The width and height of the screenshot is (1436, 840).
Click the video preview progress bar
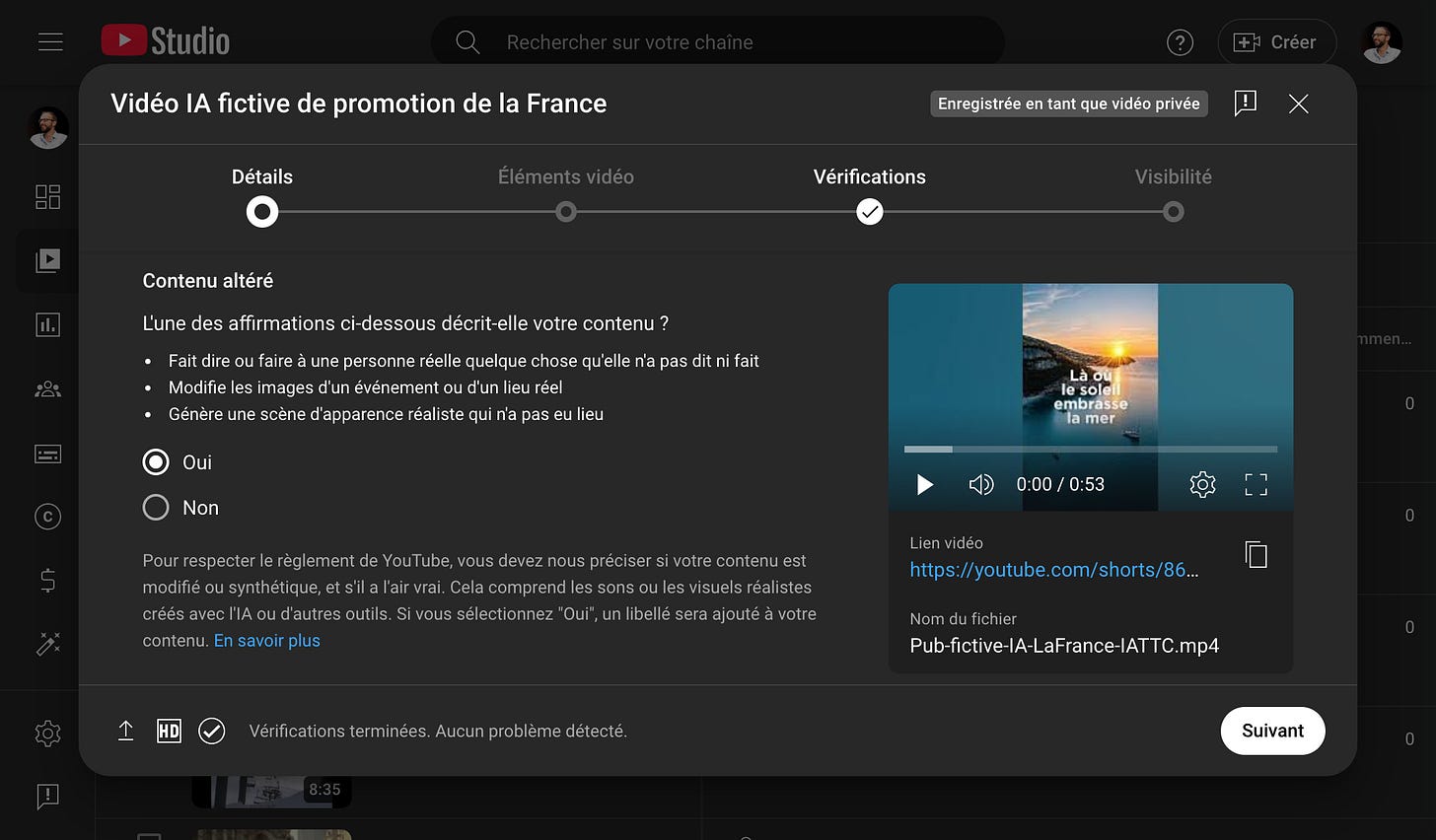[x=1091, y=449]
